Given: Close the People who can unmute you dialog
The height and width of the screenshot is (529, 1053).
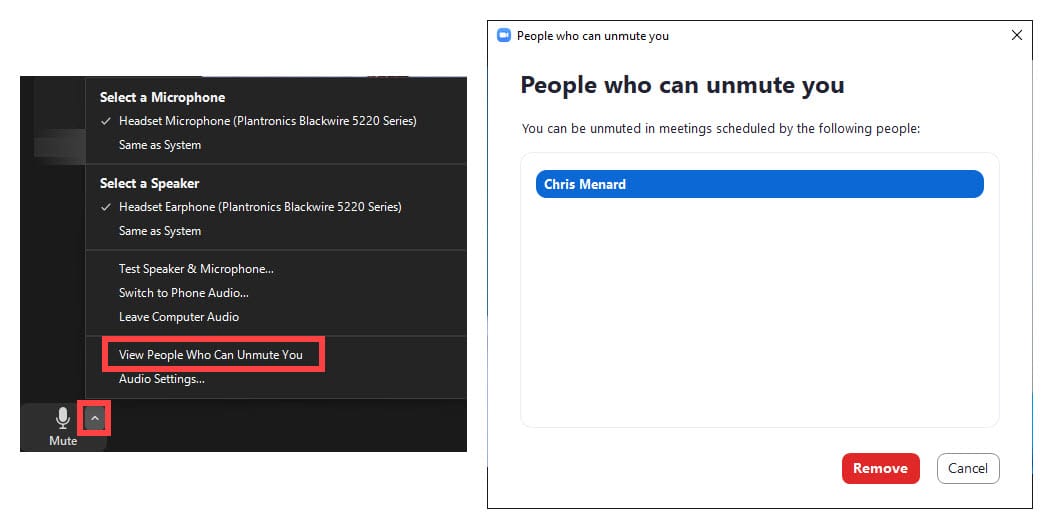Looking at the screenshot, I should tap(1017, 35).
